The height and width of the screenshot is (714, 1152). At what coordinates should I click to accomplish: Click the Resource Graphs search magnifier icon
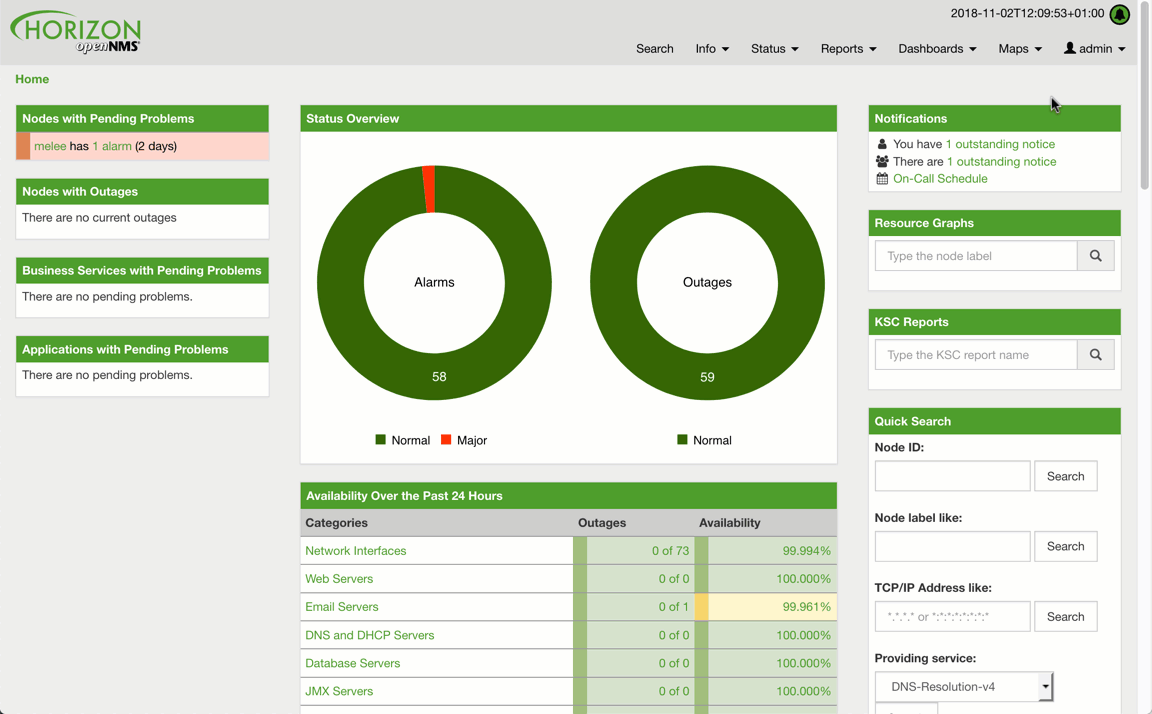tap(1096, 256)
